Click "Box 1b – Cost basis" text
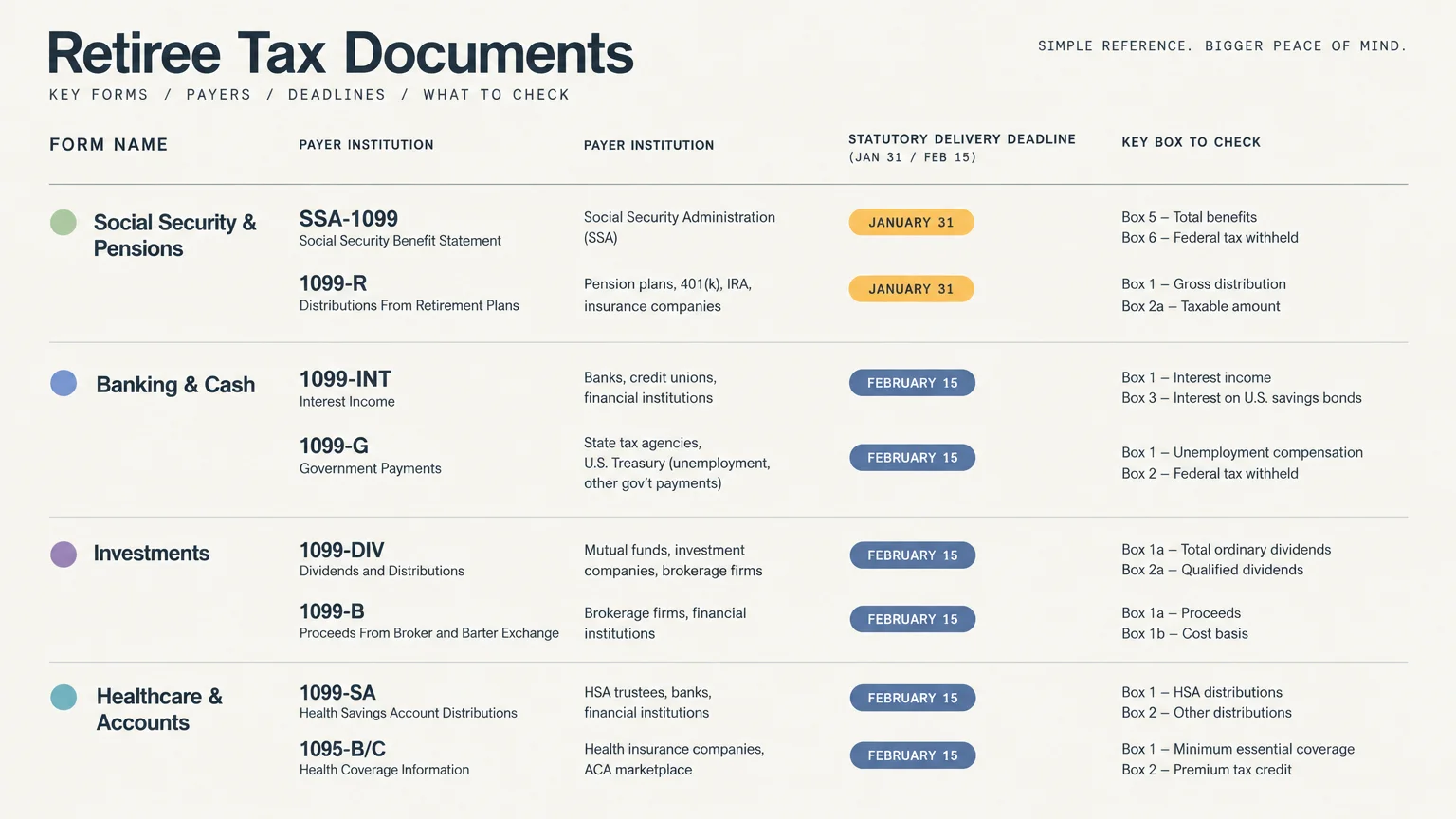 [x=1185, y=633]
